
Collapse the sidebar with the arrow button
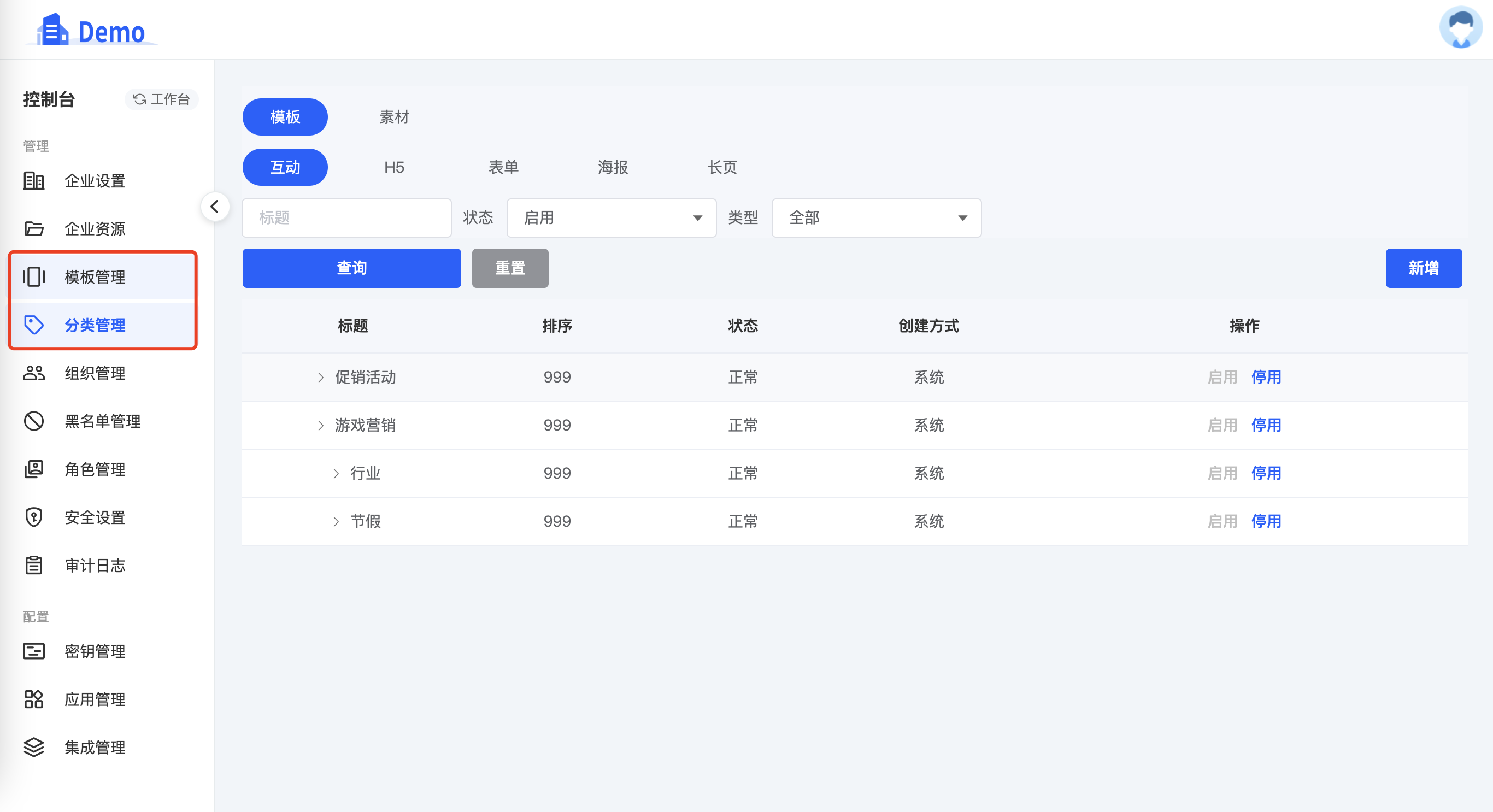click(x=215, y=207)
